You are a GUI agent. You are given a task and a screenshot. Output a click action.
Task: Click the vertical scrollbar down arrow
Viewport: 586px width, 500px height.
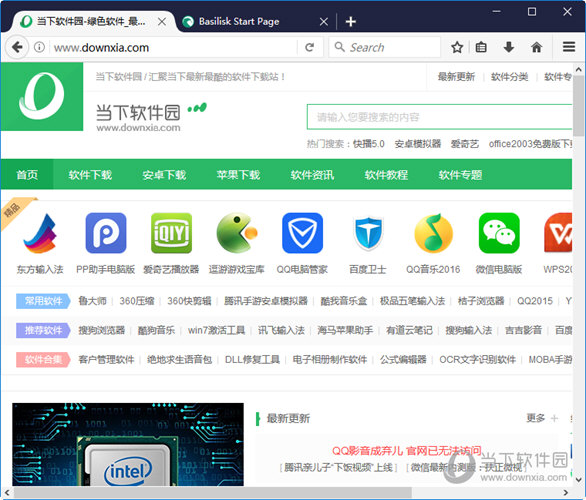(579, 480)
